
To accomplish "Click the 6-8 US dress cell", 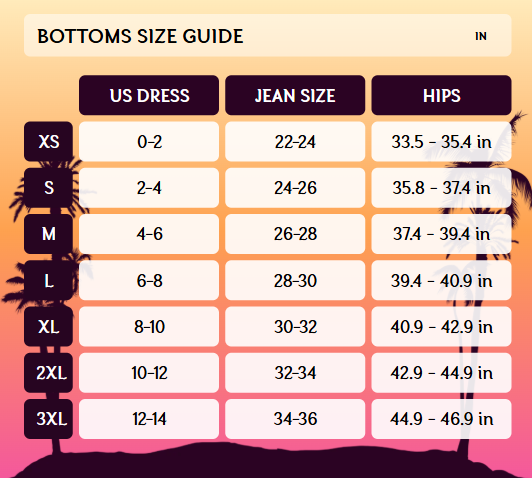I will [x=149, y=280].
